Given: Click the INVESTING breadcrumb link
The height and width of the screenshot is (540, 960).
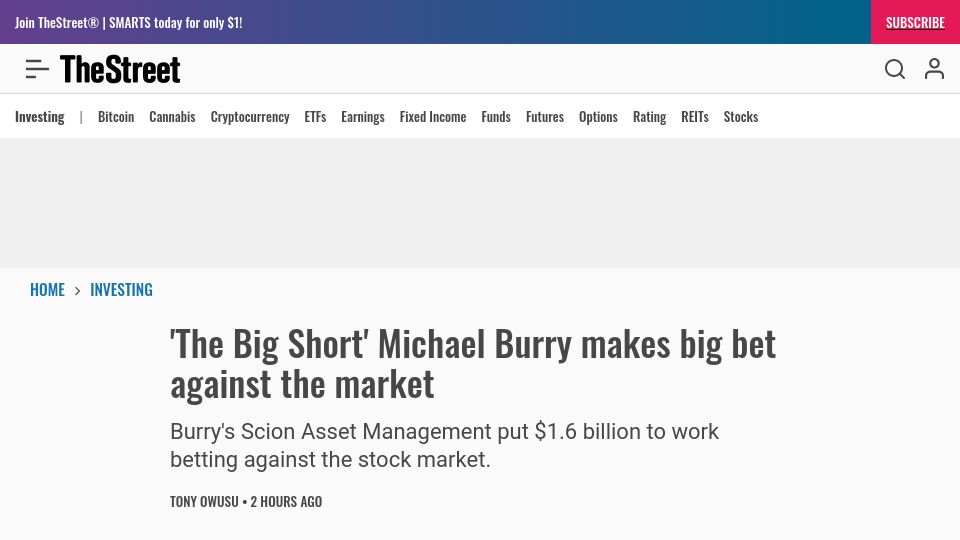Looking at the screenshot, I should tap(121, 290).
